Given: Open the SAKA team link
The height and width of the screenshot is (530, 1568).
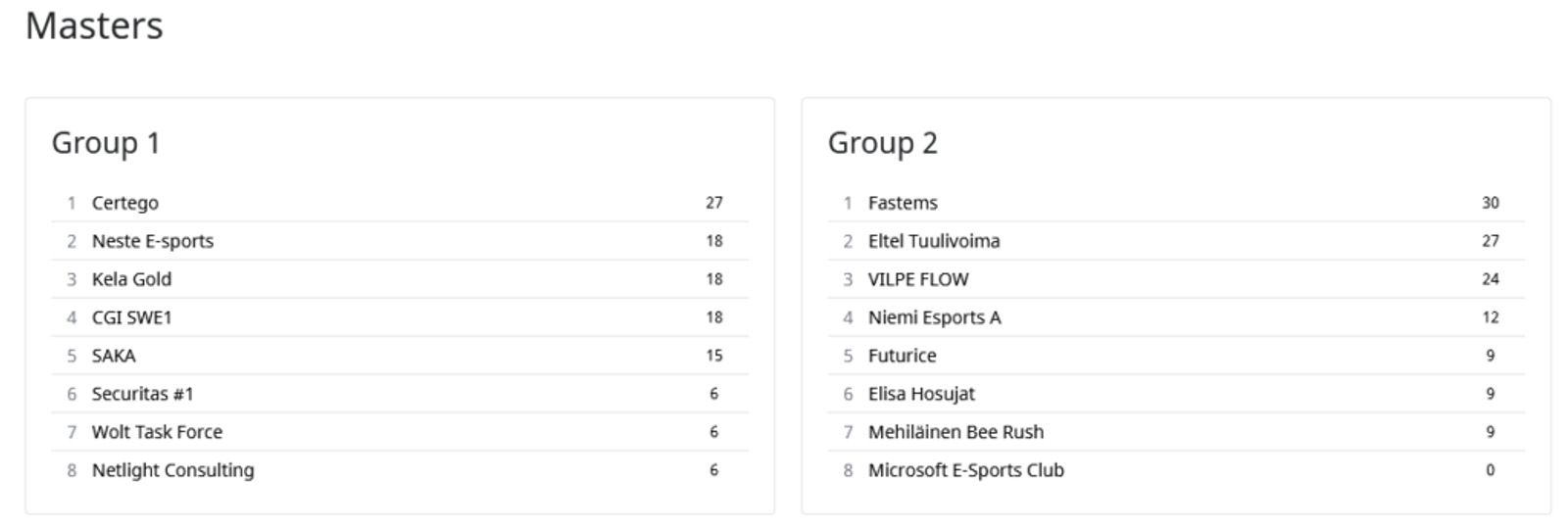Looking at the screenshot, I should 114,356.
